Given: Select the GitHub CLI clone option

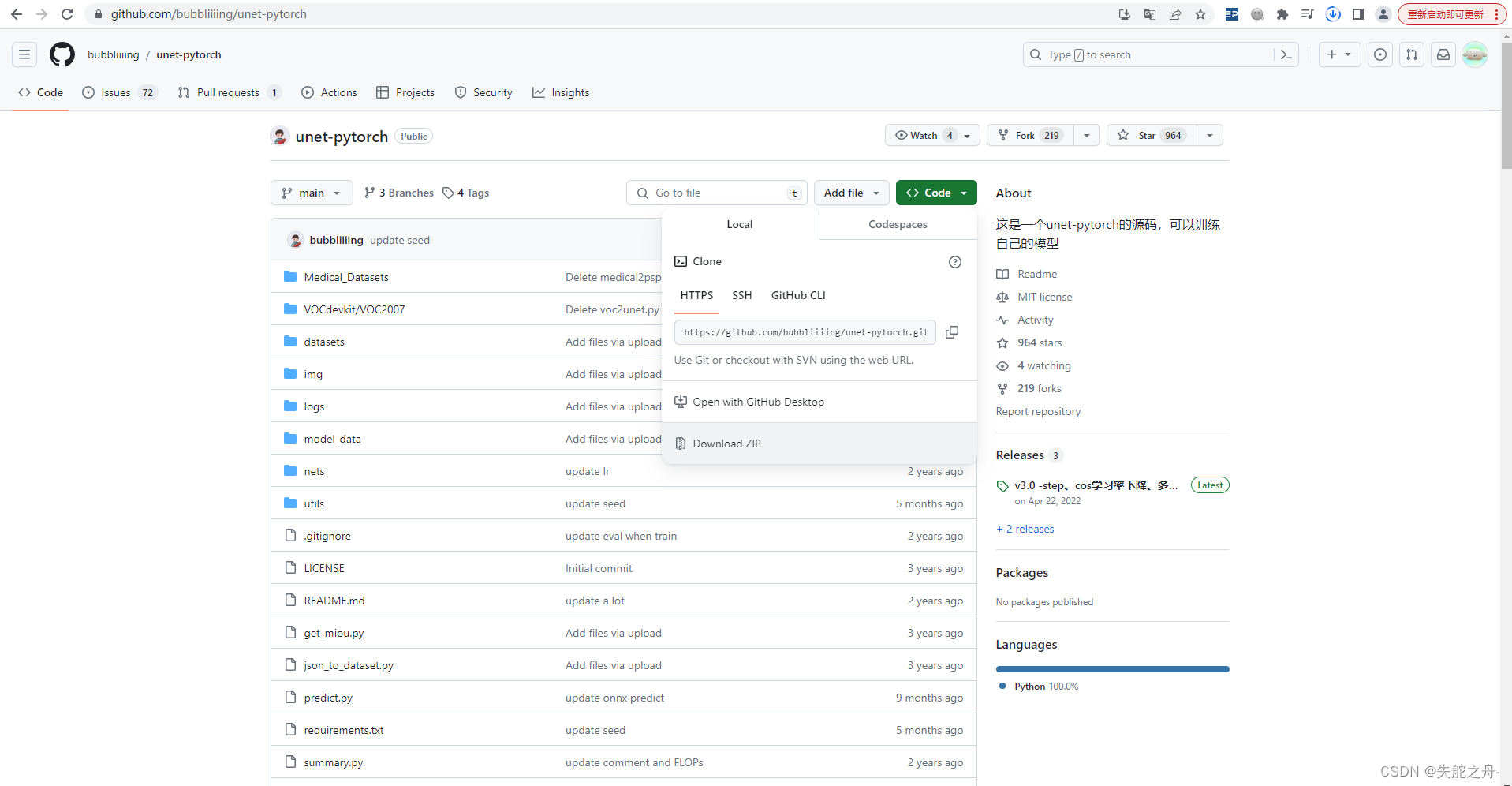Looking at the screenshot, I should tap(798, 295).
